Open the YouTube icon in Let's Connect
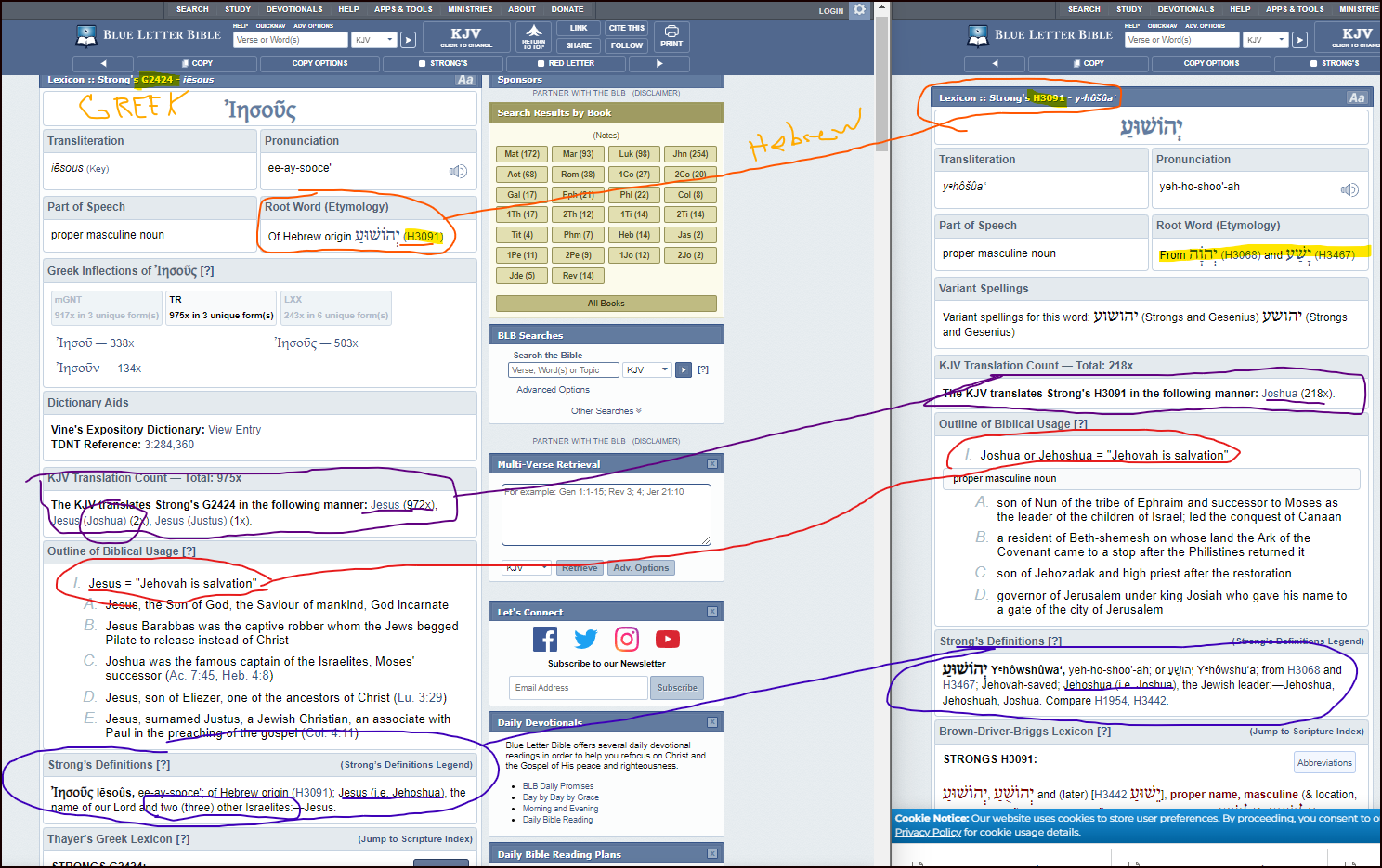Viewport: 1382px width, 868px height. (668, 639)
